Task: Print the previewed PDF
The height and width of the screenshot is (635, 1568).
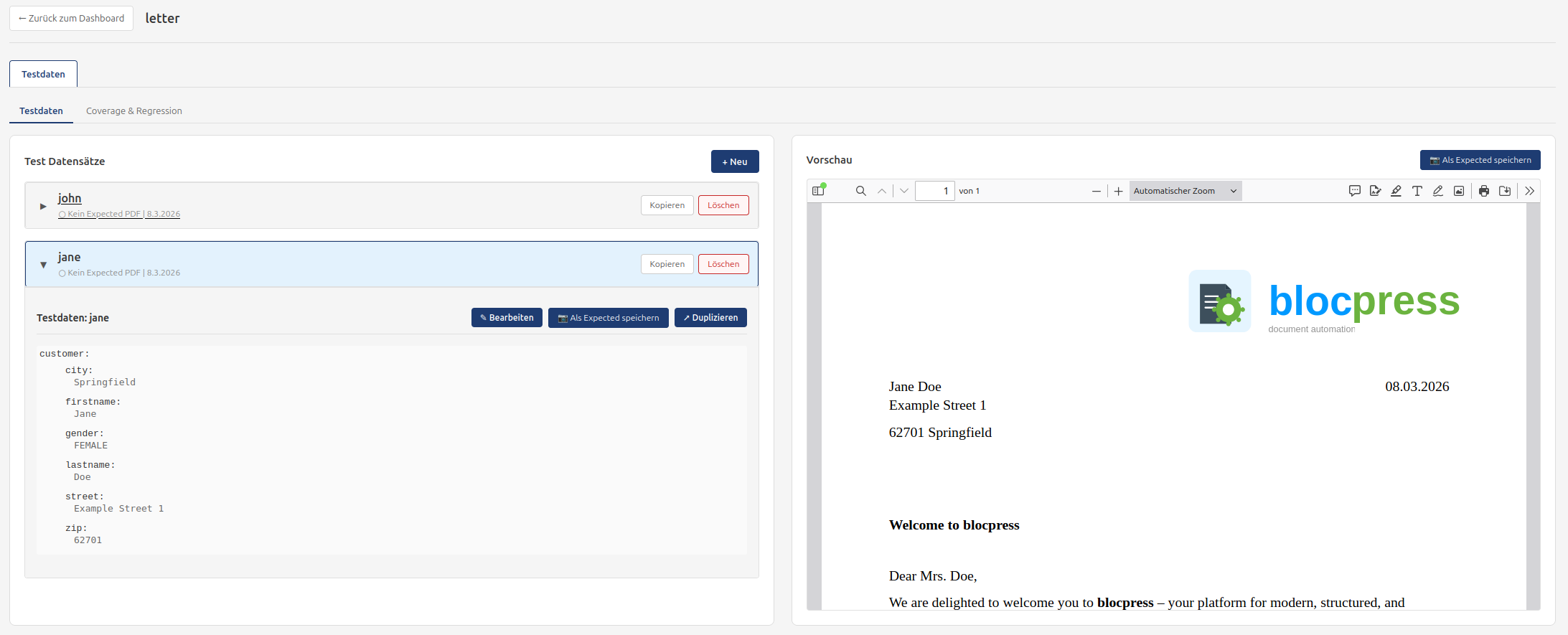Action: pyautogui.click(x=1483, y=191)
